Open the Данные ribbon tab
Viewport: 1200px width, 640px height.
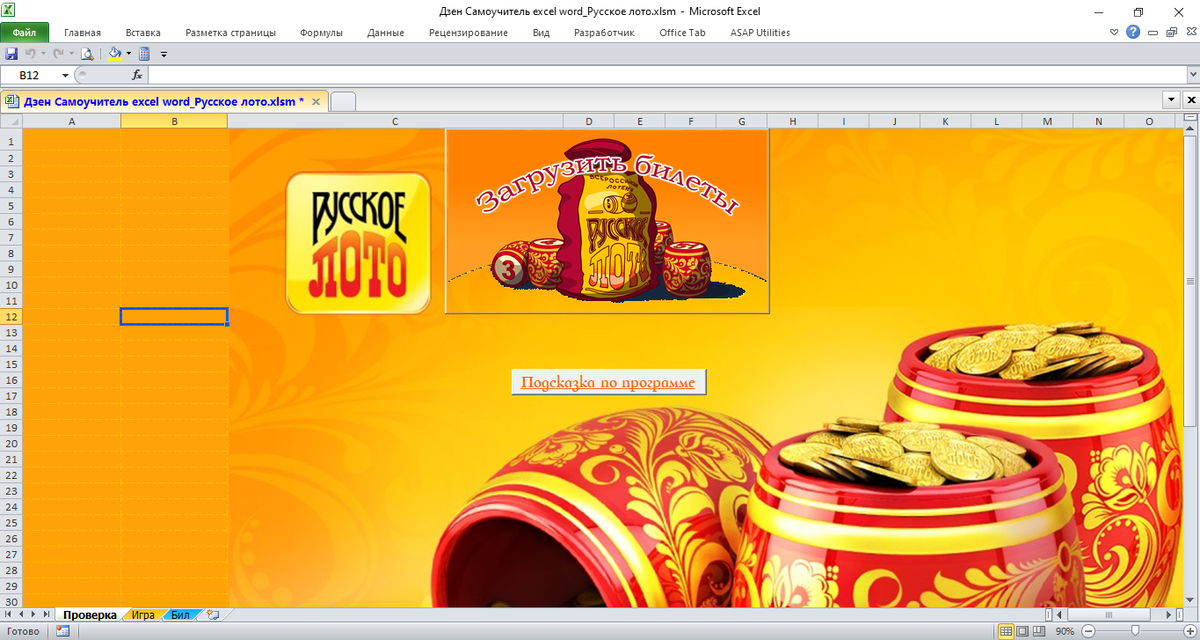pos(385,32)
